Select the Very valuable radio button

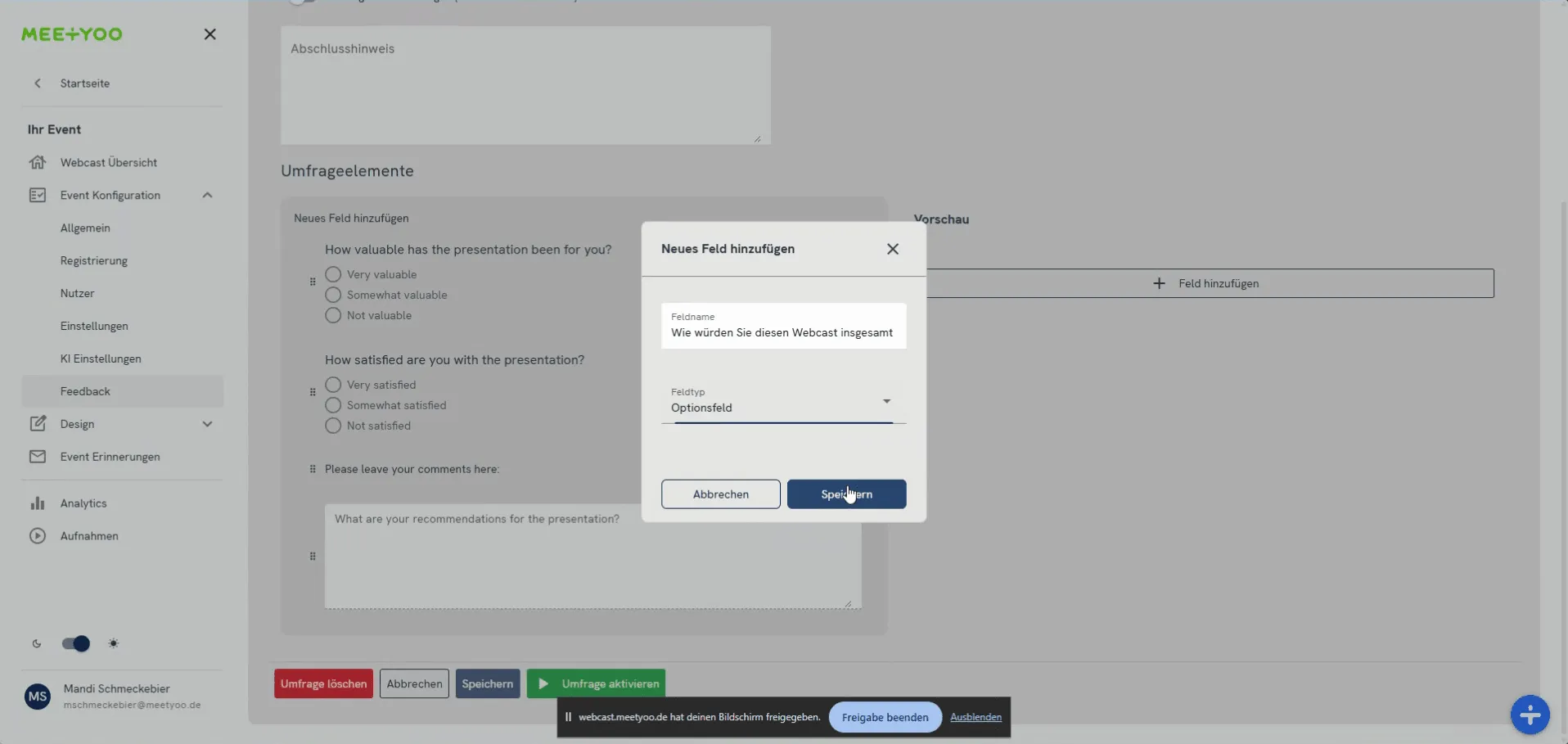[334, 274]
